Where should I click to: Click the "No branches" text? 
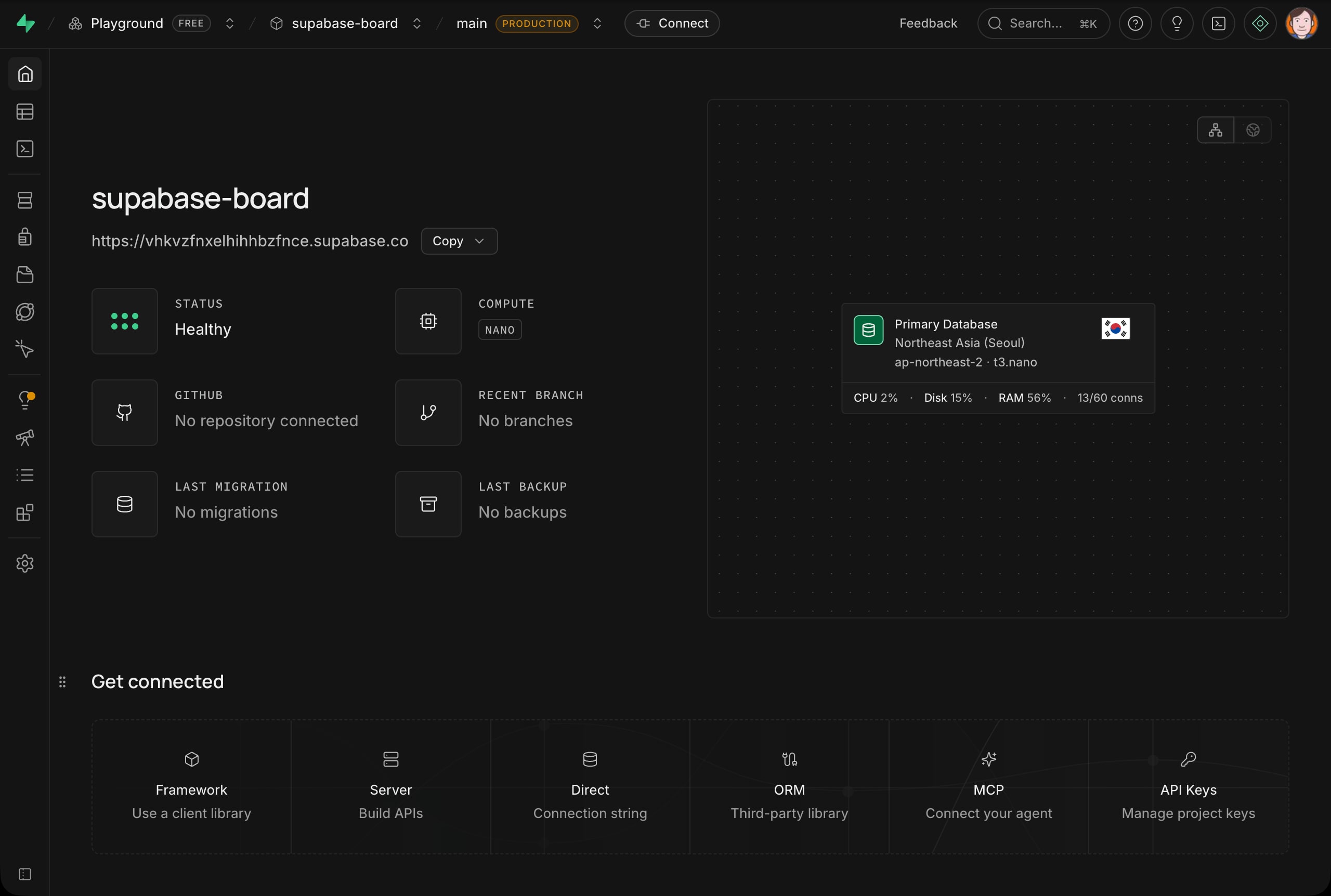(525, 420)
